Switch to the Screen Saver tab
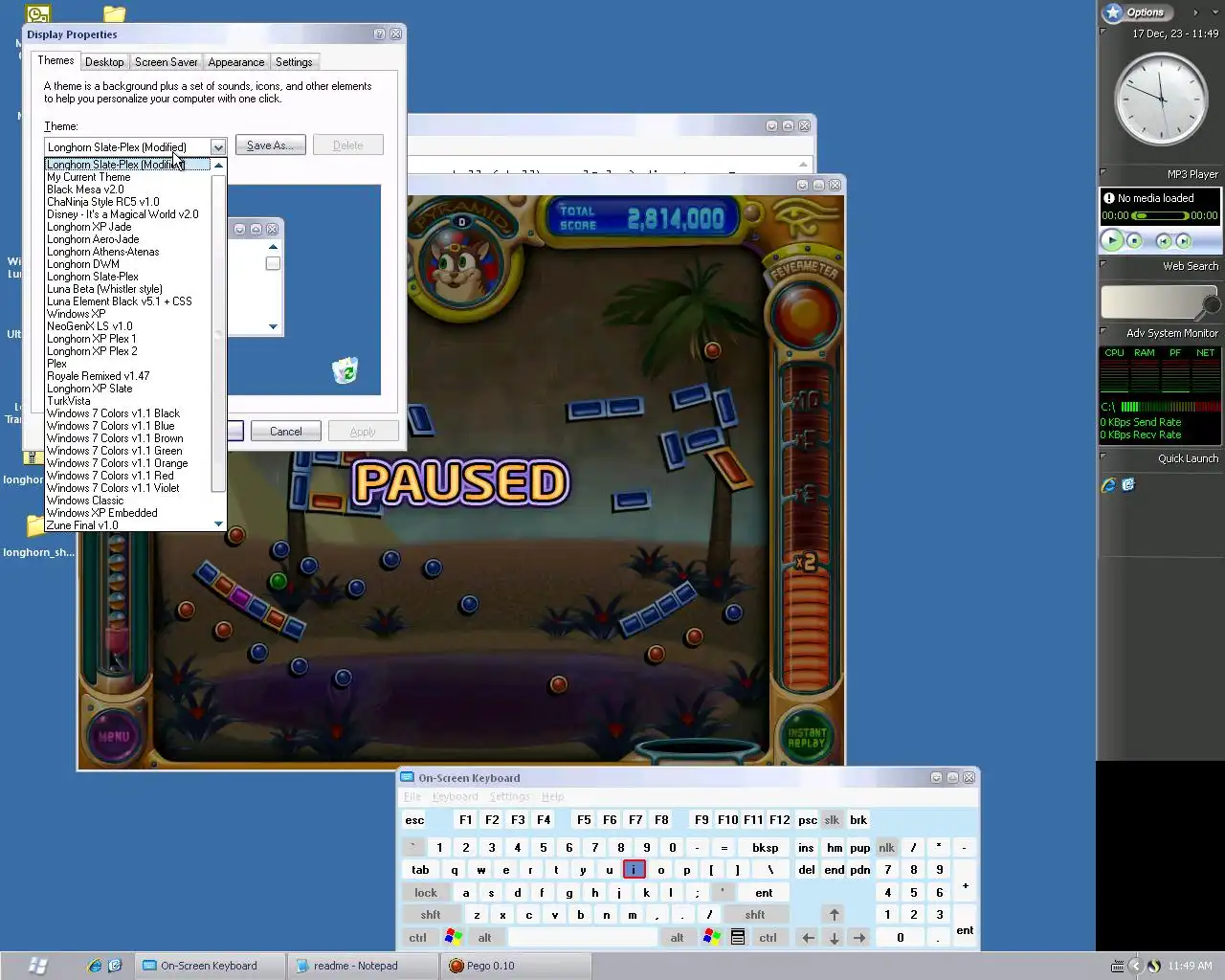Image resolution: width=1225 pixels, height=980 pixels. coord(166,62)
